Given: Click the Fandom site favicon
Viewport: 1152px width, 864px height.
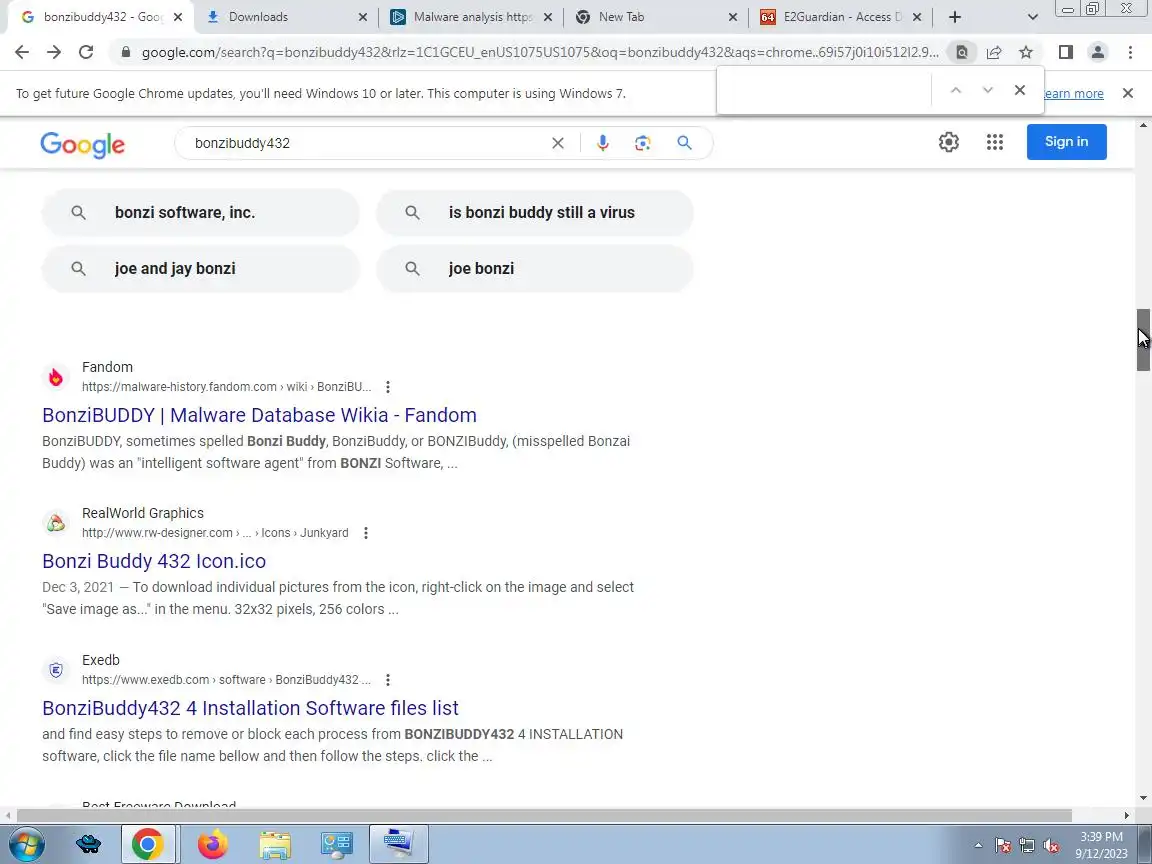Looking at the screenshot, I should click(56, 378).
